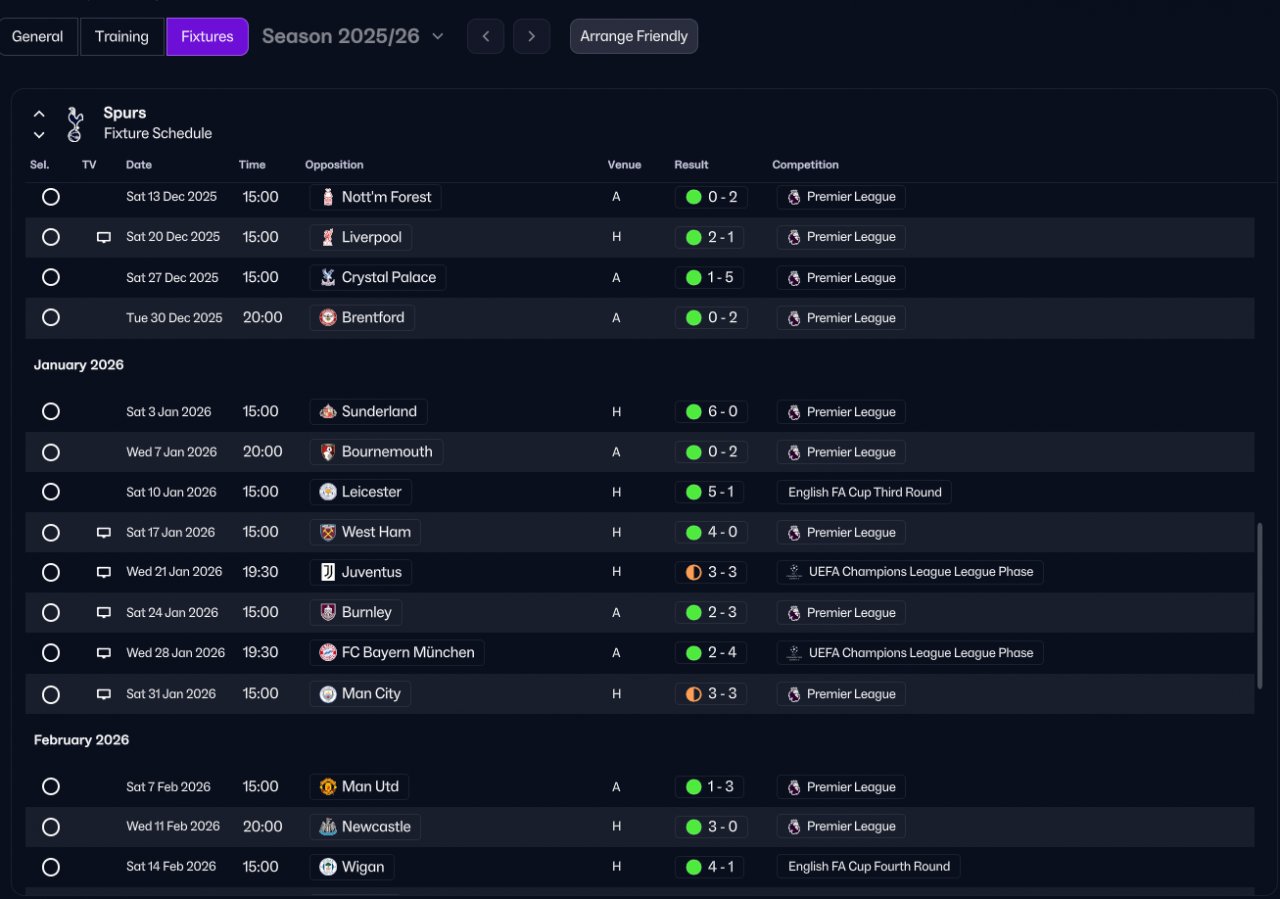Click the FC Bayern München club badge
1280x899 pixels.
[x=327, y=652]
